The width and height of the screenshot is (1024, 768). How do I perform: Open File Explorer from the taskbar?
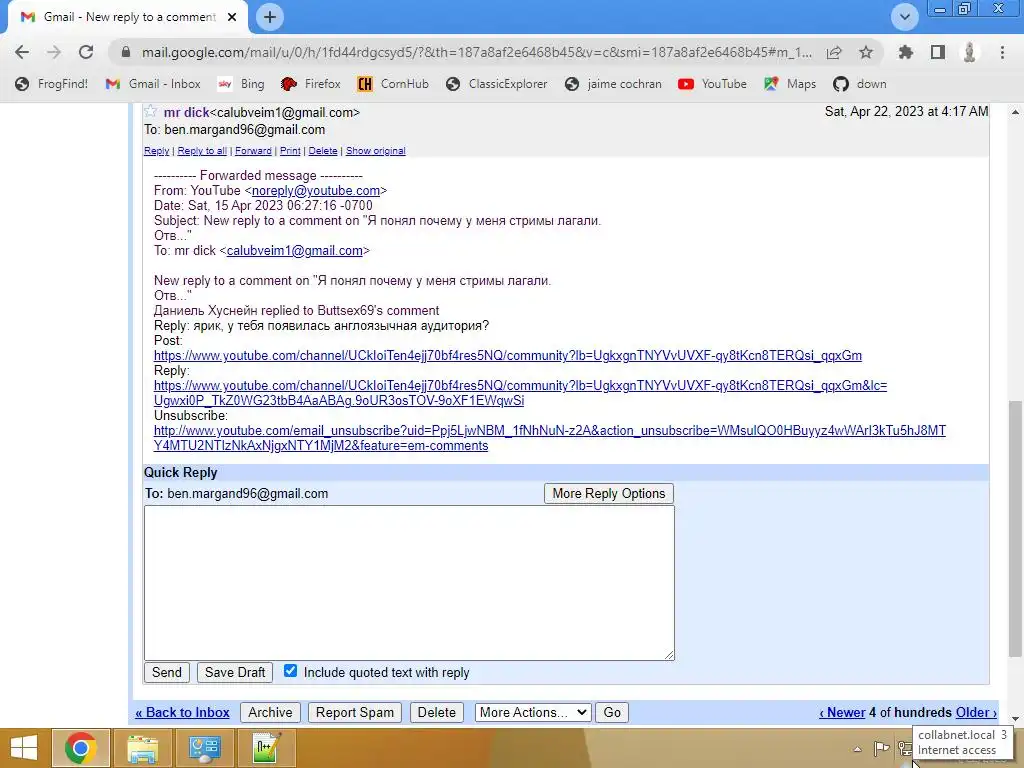pos(142,748)
